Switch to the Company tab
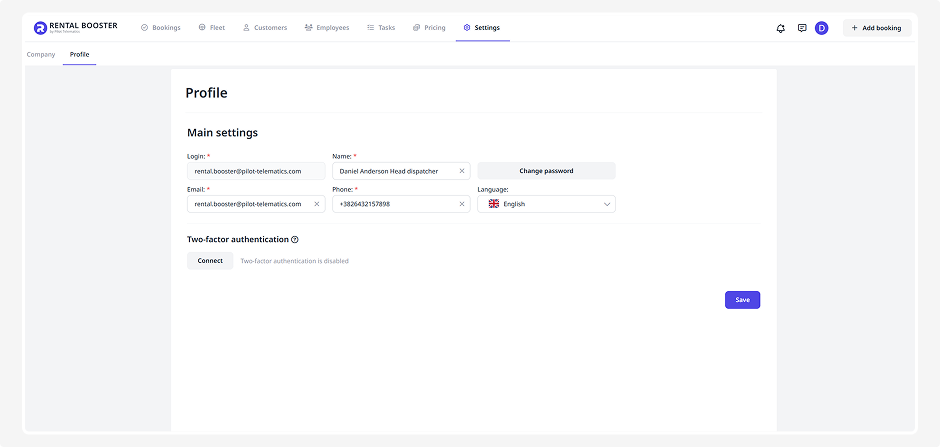Screen dimensions: 940x447 coord(41,54)
